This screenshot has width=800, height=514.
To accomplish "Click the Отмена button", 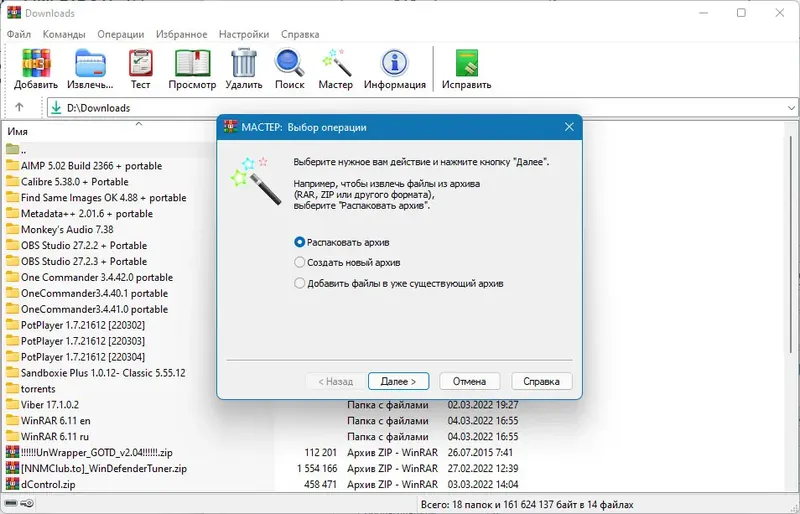I will [469, 381].
